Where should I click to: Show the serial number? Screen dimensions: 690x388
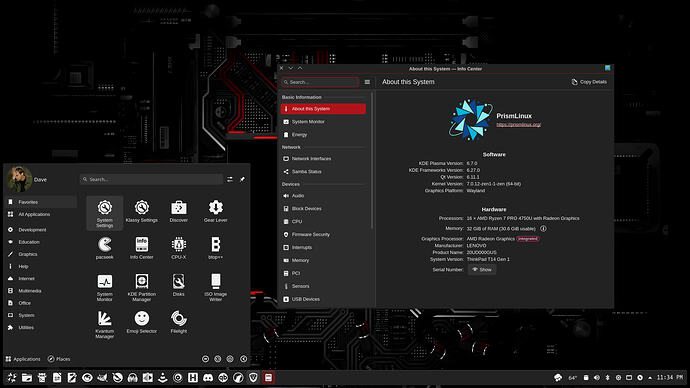(x=482, y=270)
